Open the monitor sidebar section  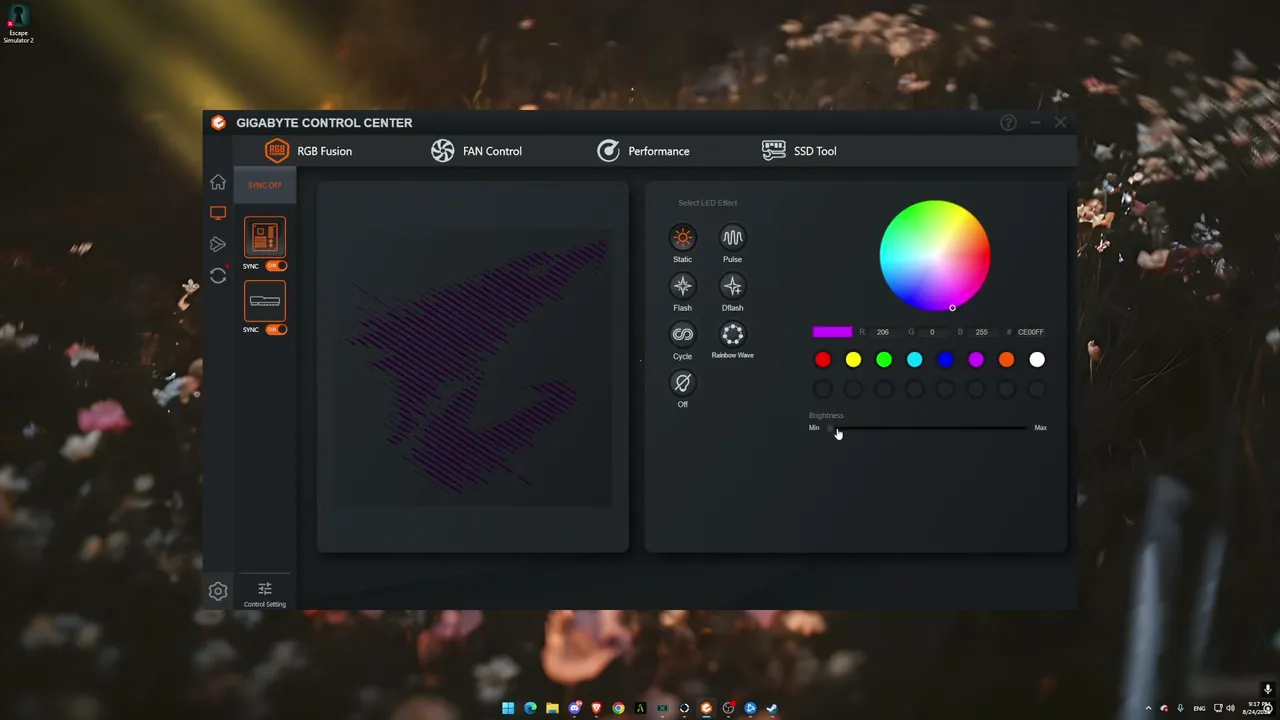pos(218,213)
